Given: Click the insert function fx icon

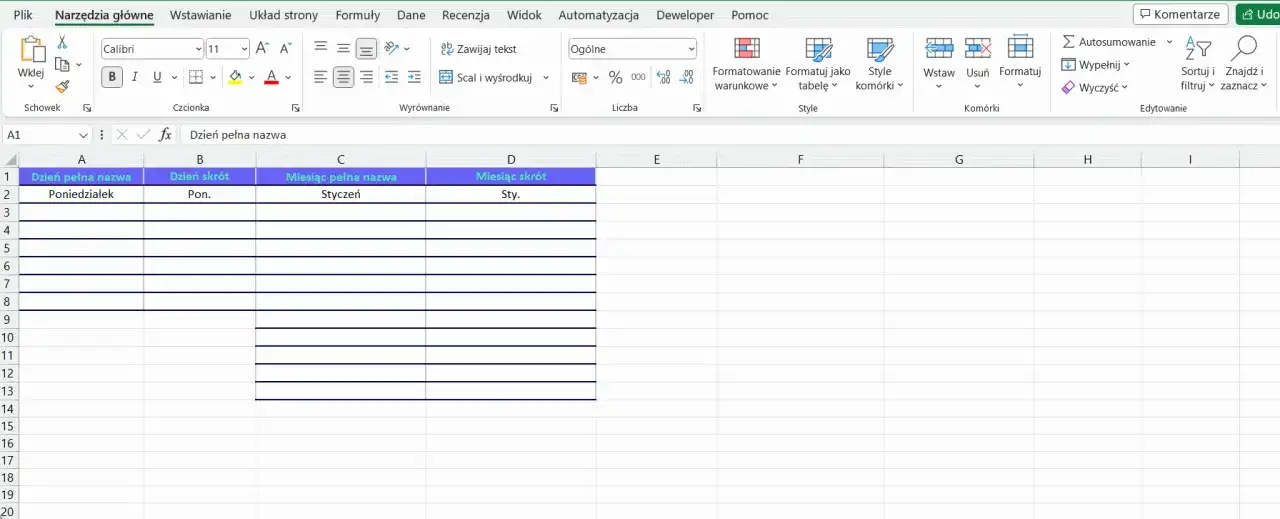Looking at the screenshot, I should [166, 134].
